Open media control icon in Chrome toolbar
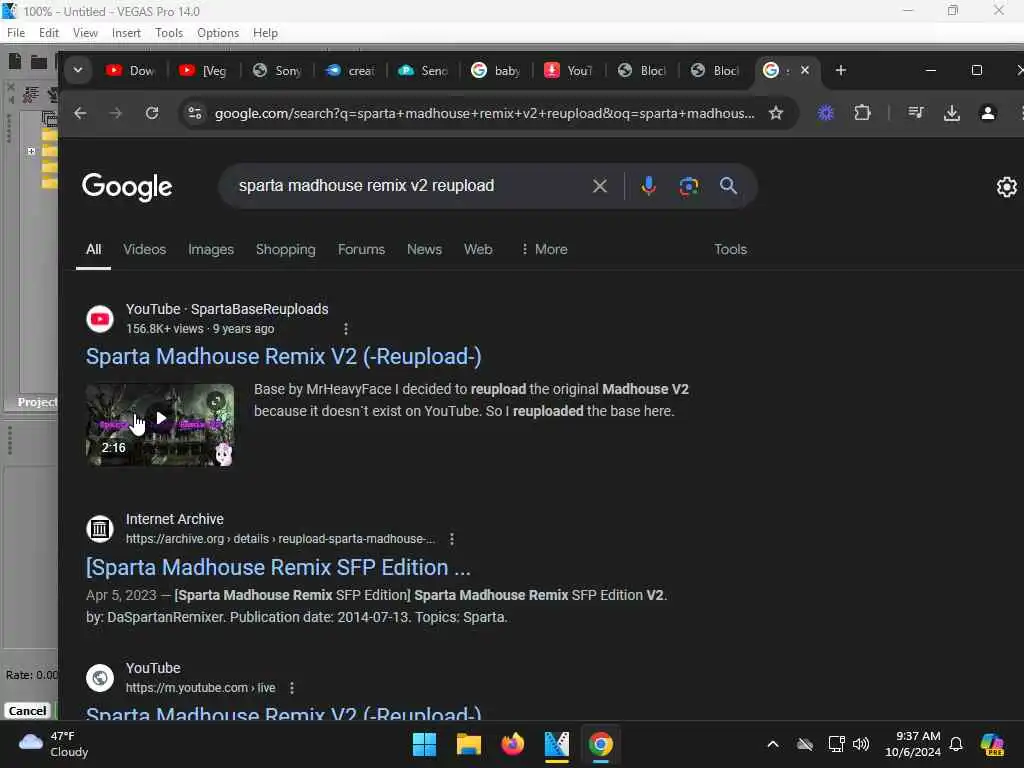Screen dimensions: 1024x768 pos(916,113)
